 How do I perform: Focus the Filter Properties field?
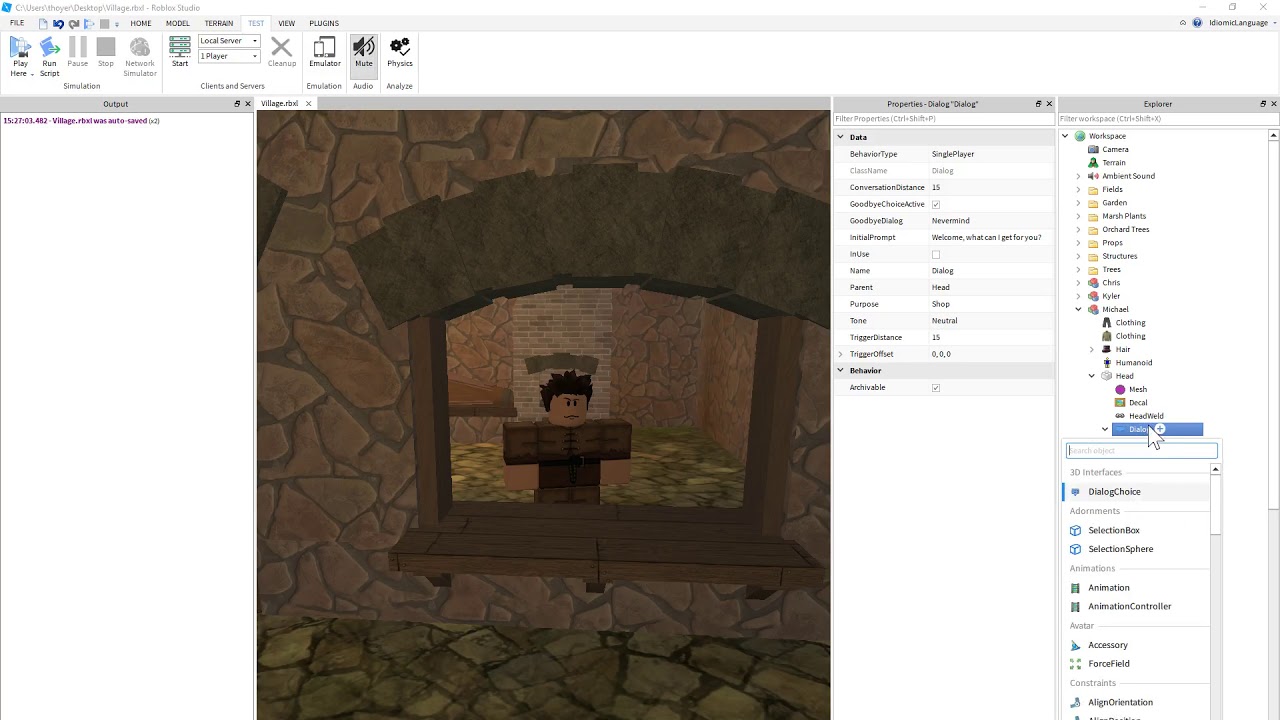coord(943,119)
